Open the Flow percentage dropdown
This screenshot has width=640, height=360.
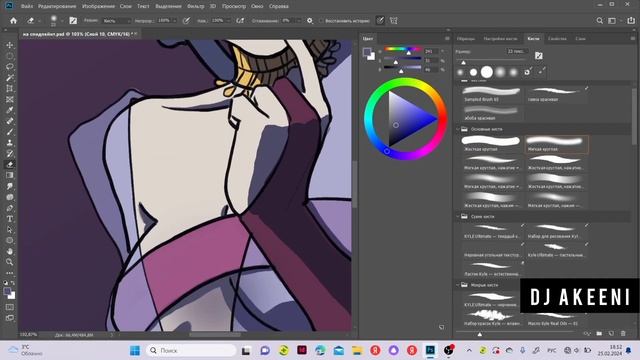click(229, 20)
